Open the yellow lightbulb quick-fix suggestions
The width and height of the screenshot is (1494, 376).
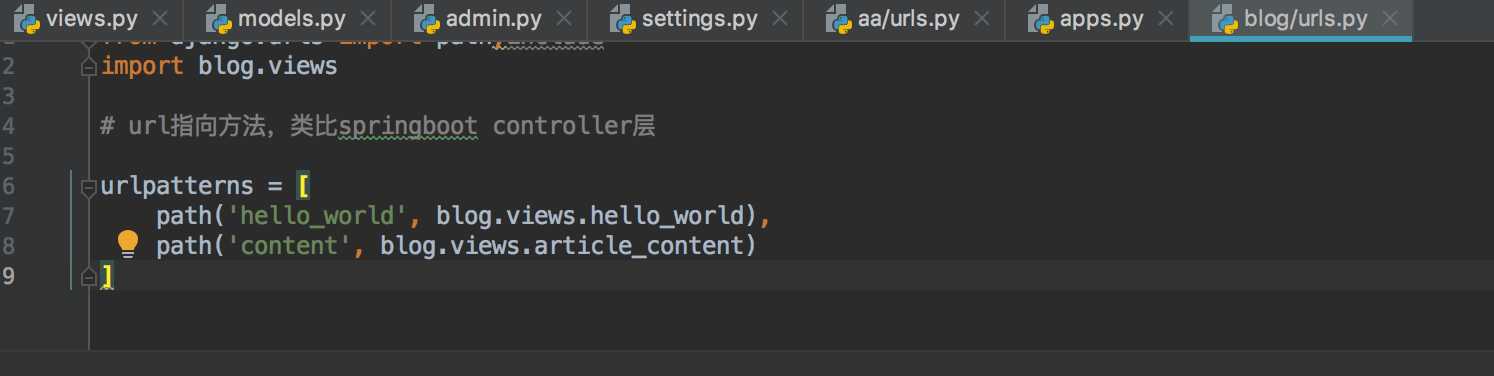[x=128, y=244]
